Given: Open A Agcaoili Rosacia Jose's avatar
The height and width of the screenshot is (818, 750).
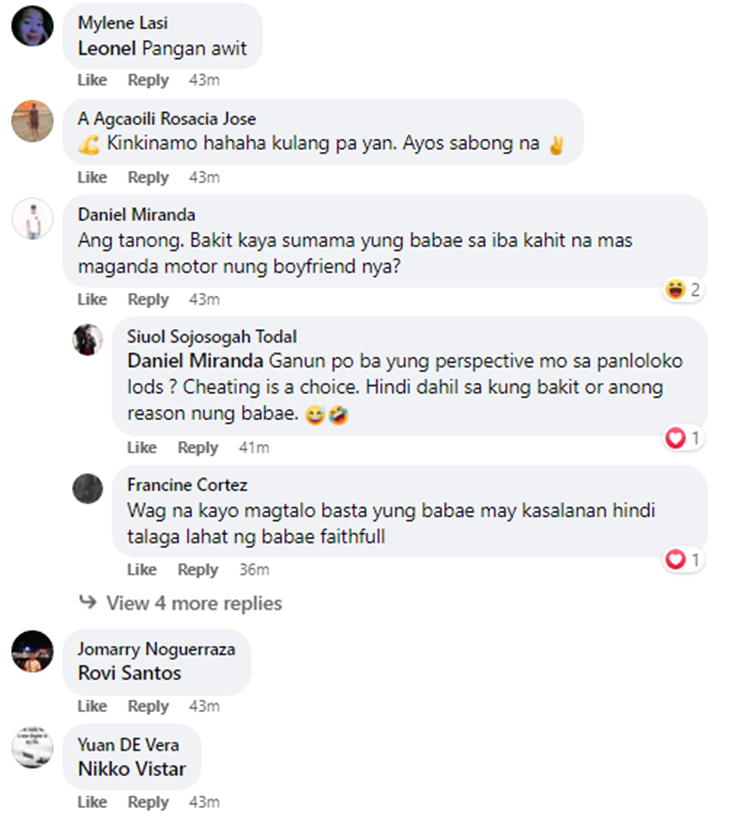Looking at the screenshot, I should tap(32, 121).
